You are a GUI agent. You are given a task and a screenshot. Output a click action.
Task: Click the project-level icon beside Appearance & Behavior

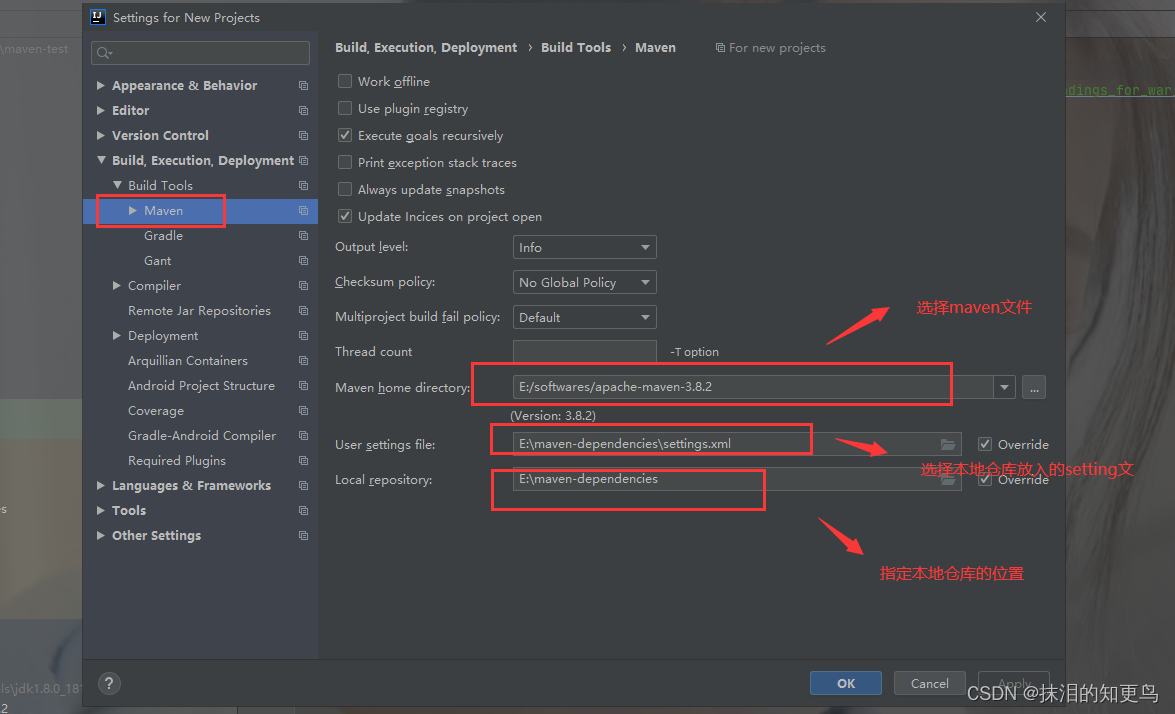pyautogui.click(x=303, y=85)
